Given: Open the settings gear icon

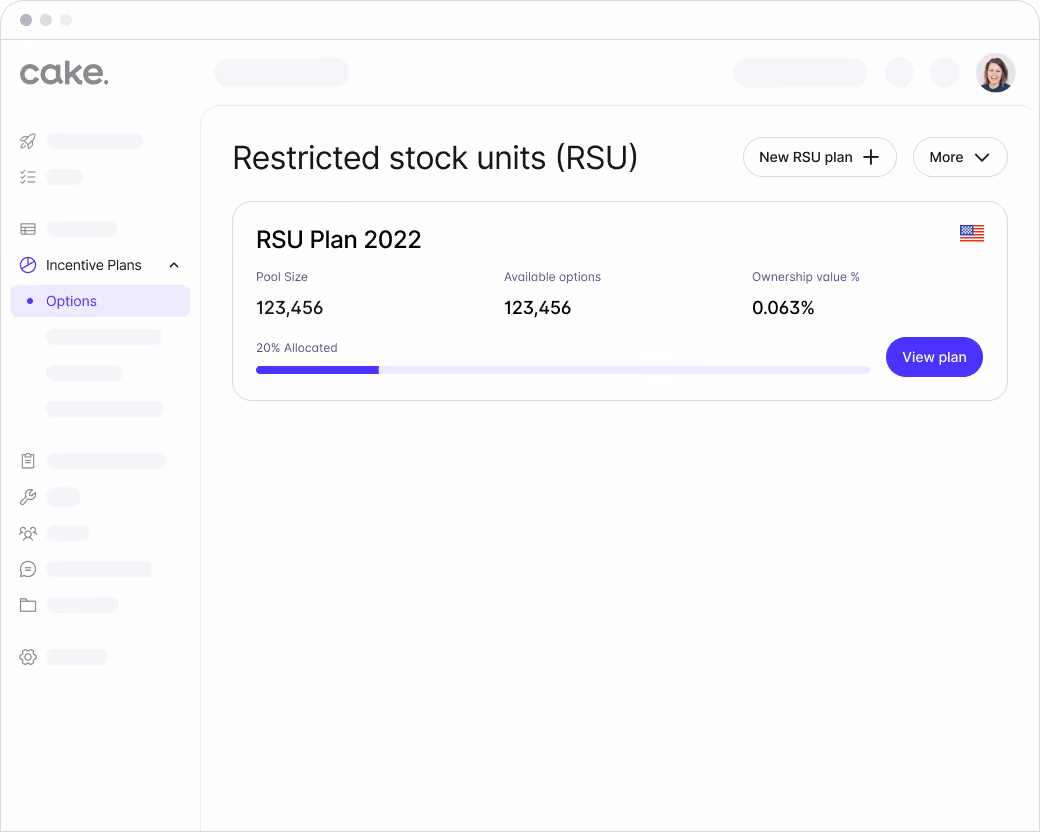Looking at the screenshot, I should [x=28, y=657].
